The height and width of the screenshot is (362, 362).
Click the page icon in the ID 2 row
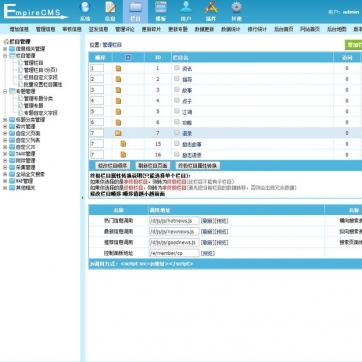pos(118,79)
